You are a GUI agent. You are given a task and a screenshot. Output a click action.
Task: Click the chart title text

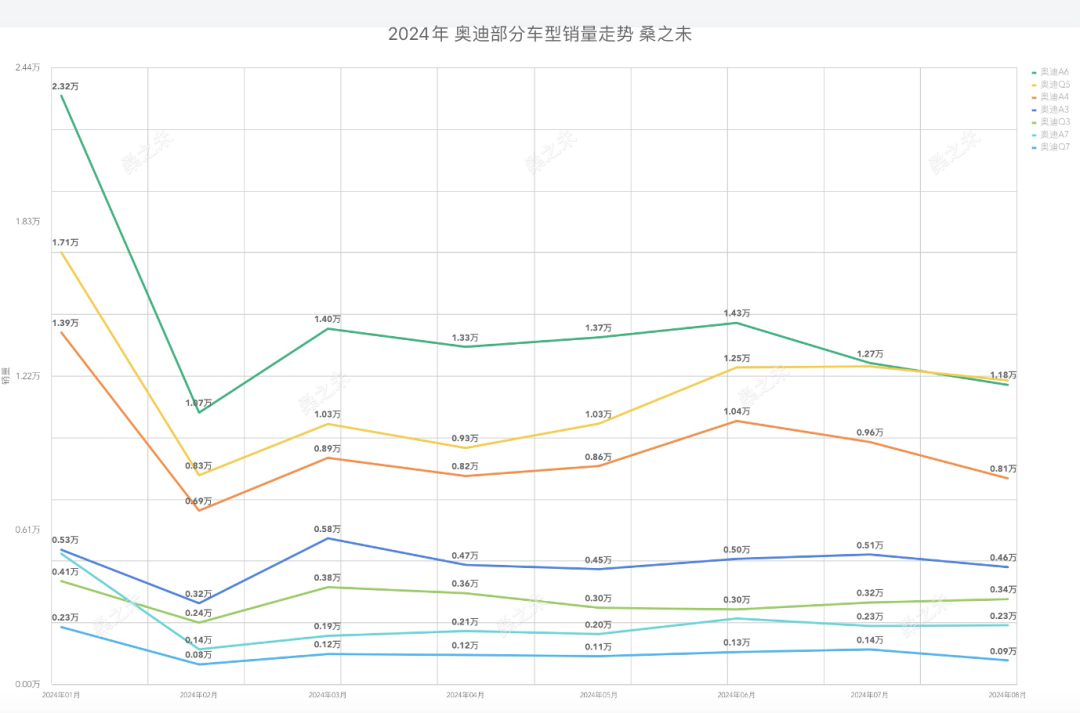point(540,35)
